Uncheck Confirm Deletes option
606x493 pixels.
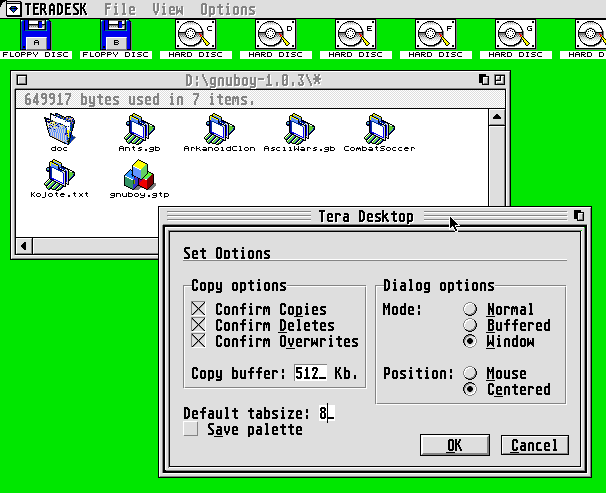click(198, 326)
